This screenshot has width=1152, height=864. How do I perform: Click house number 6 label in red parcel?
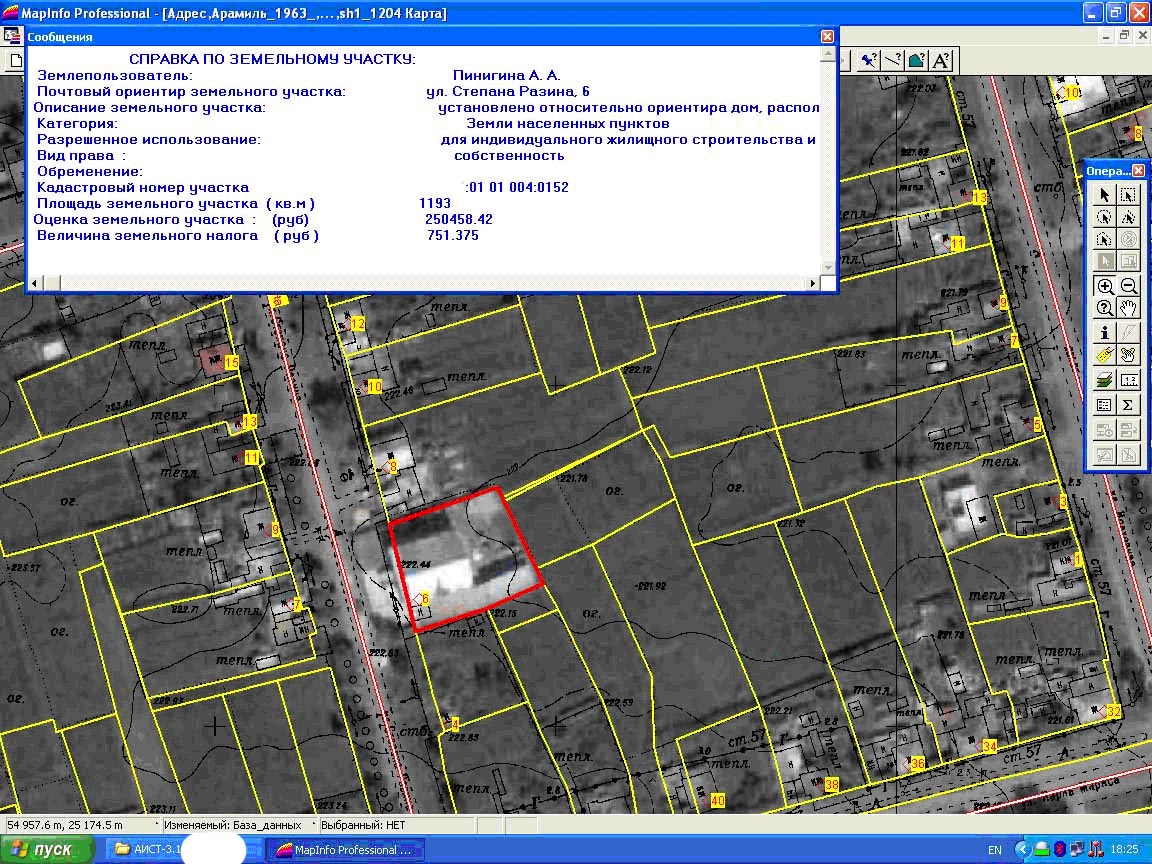point(425,599)
